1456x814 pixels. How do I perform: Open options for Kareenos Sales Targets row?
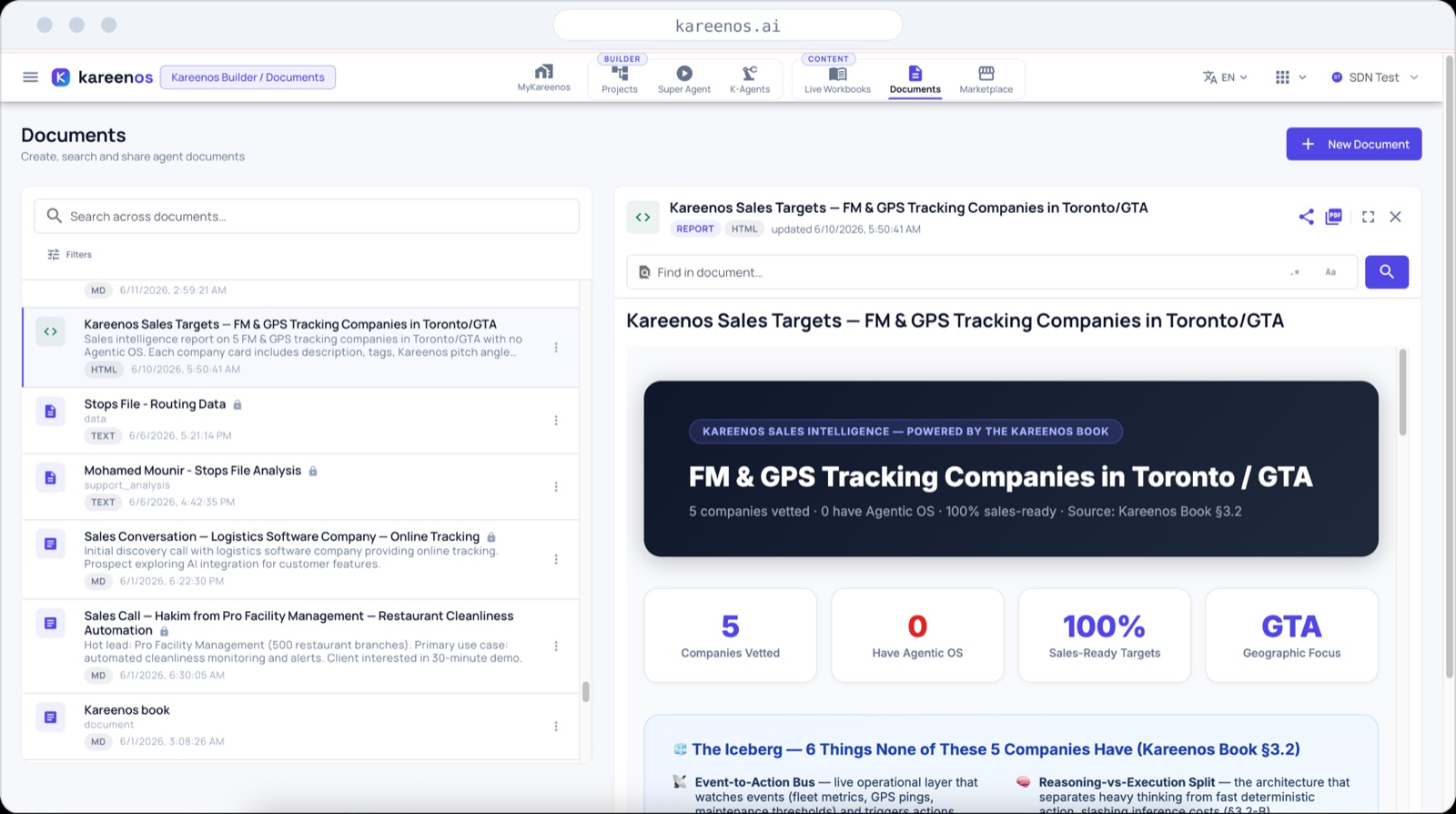556,348
